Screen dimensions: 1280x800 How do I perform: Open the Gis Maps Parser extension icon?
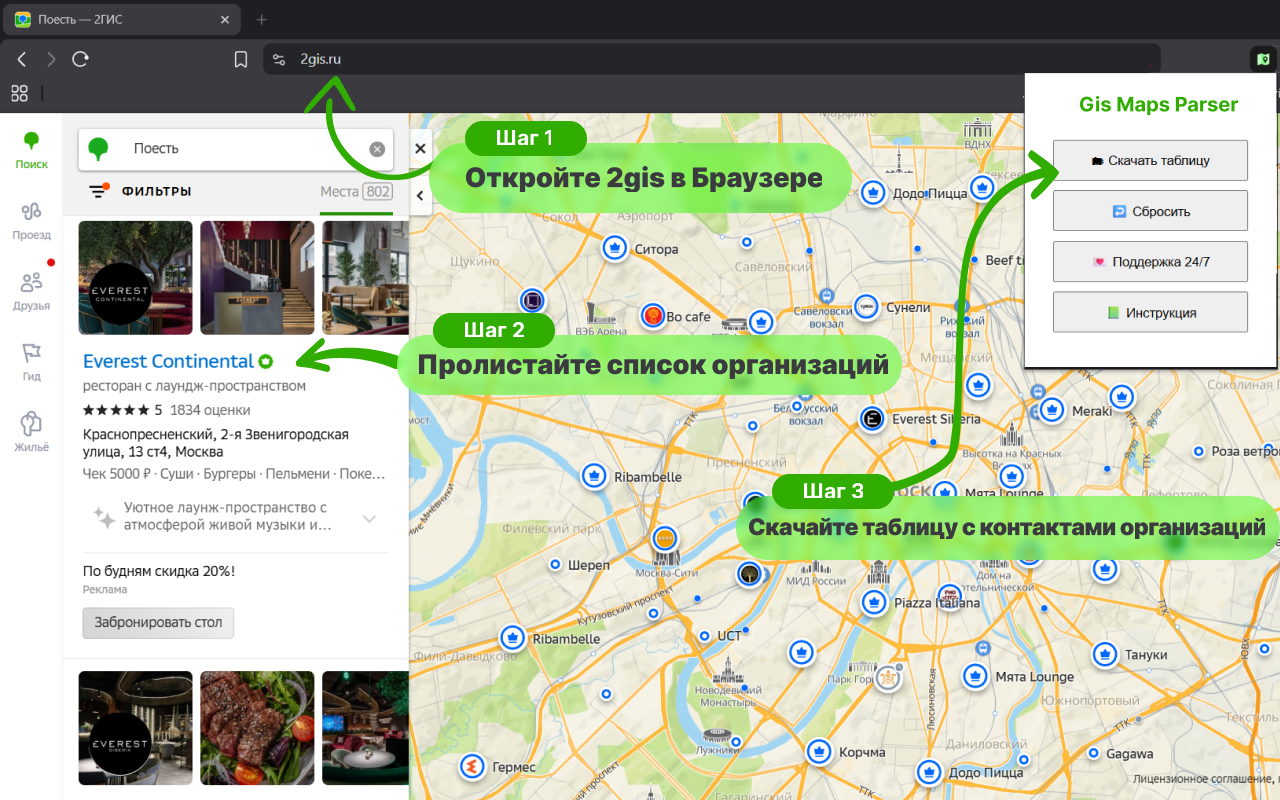click(1264, 60)
